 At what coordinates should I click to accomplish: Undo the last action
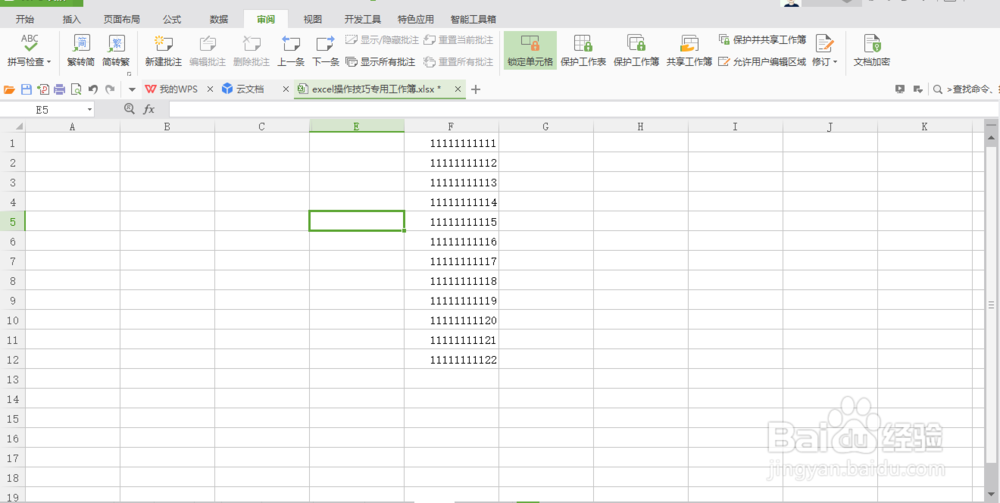click(x=93, y=89)
